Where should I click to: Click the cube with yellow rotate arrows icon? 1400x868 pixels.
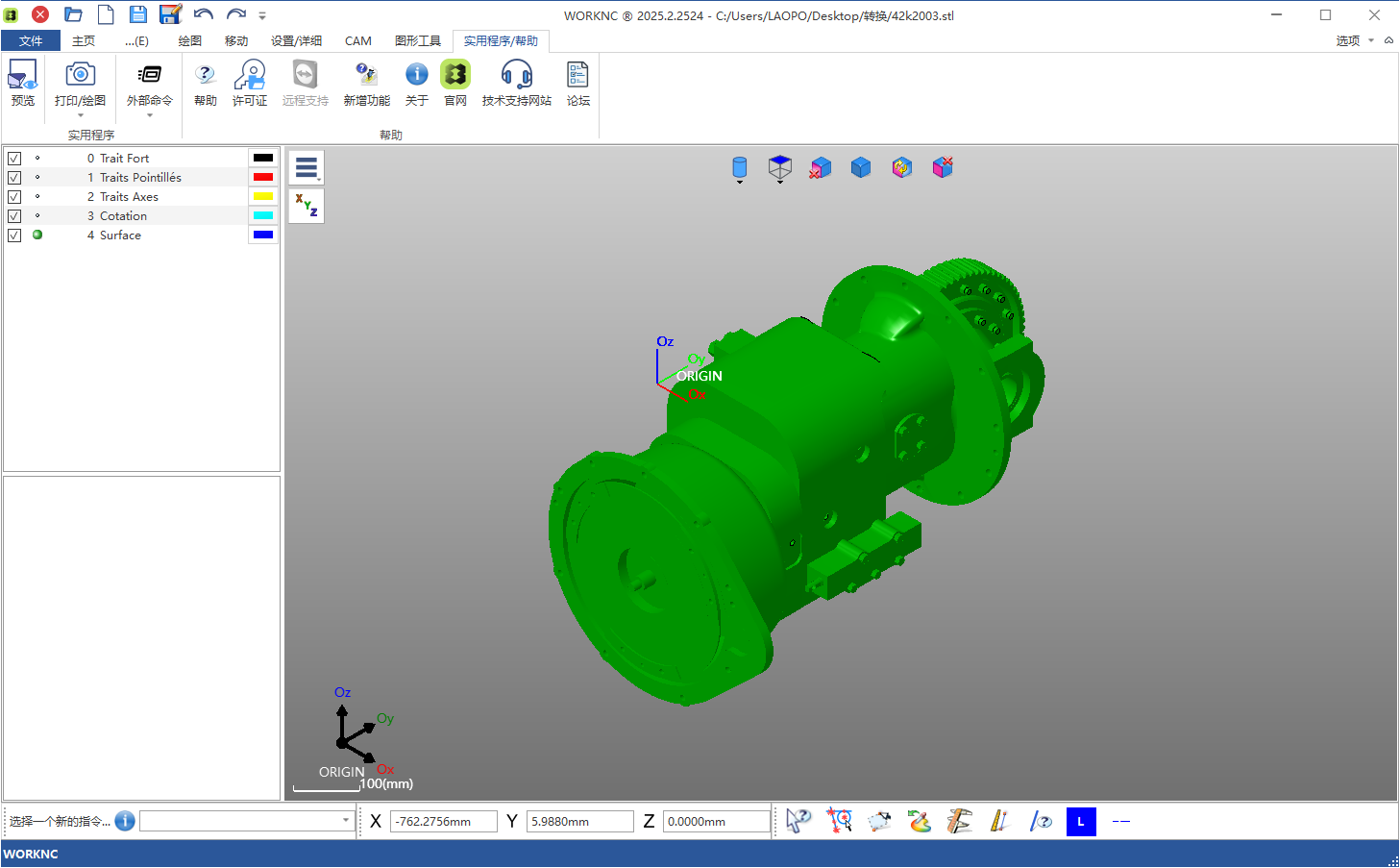click(901, 168)
